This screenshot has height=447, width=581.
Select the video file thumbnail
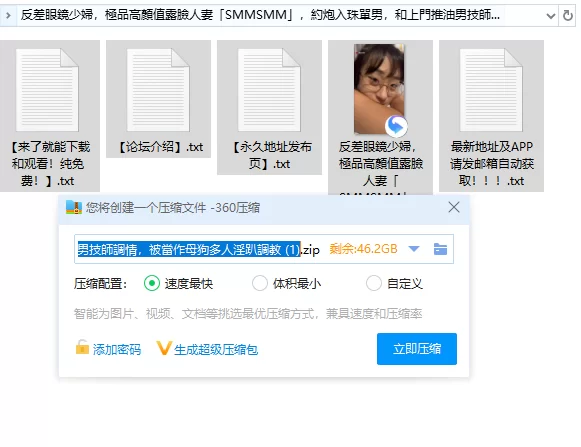(x=379, y=89)
